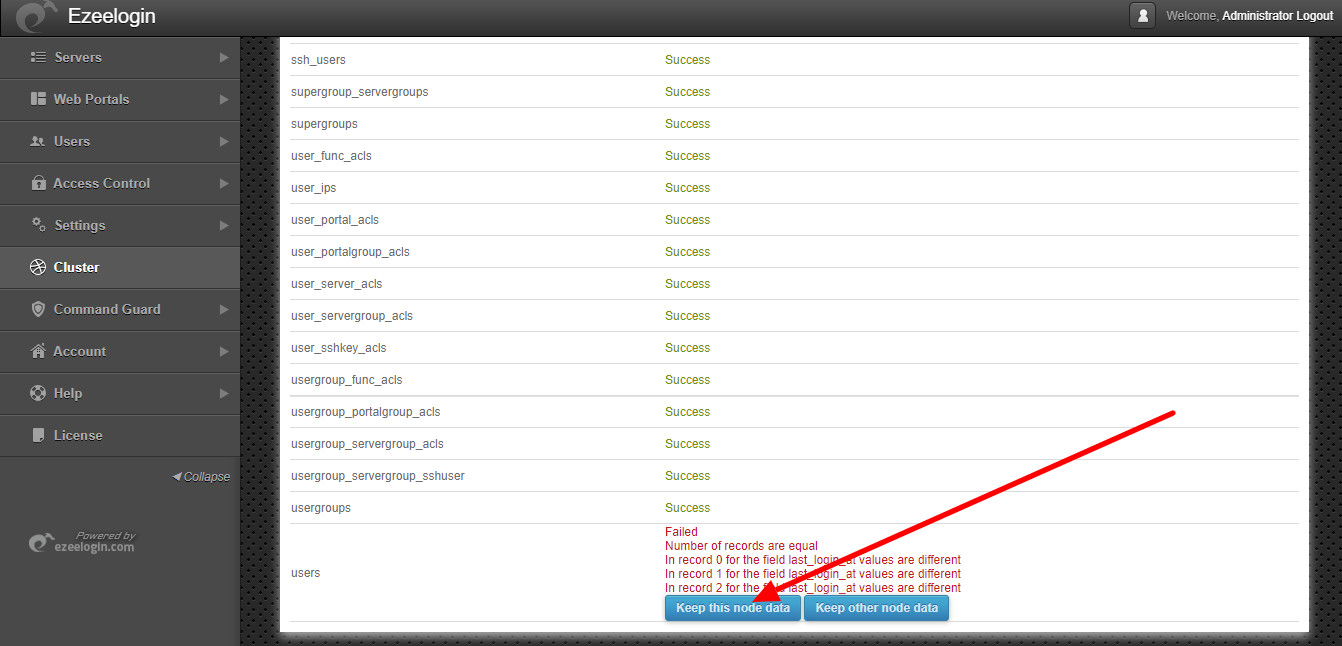
Task: Open the Servers menu
Action: [120, 58]
